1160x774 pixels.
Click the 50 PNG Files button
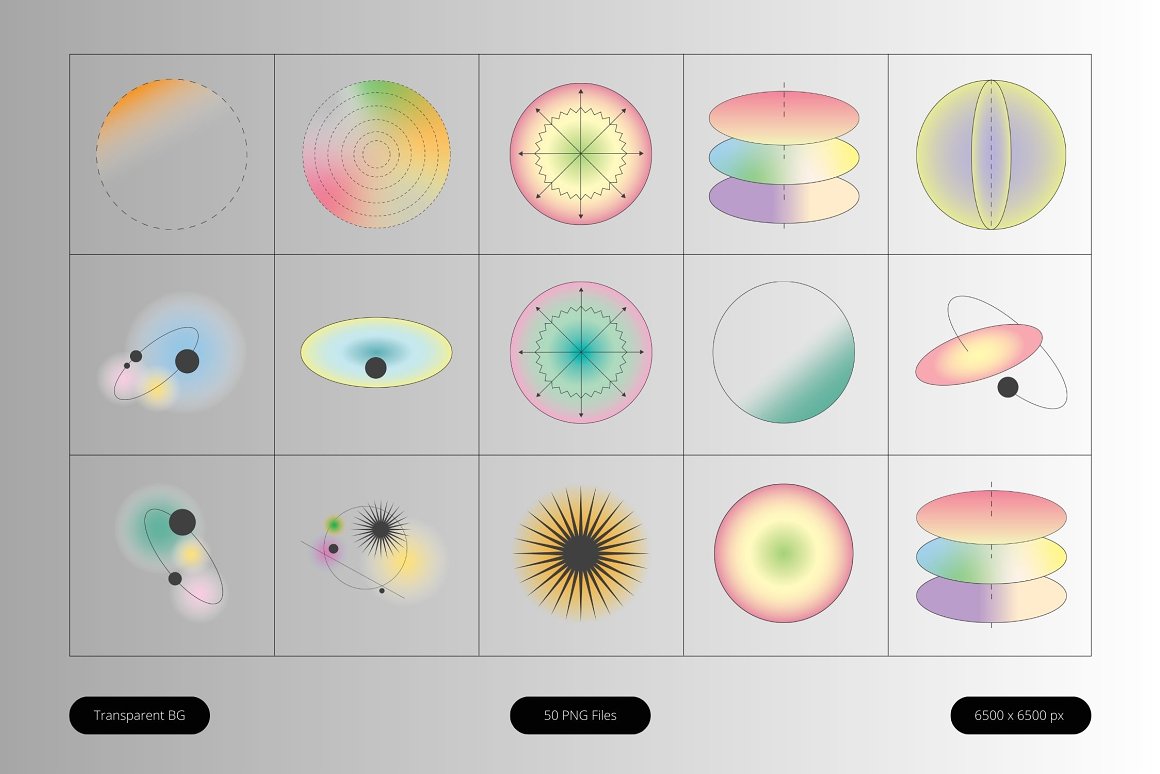pos(580,715)
